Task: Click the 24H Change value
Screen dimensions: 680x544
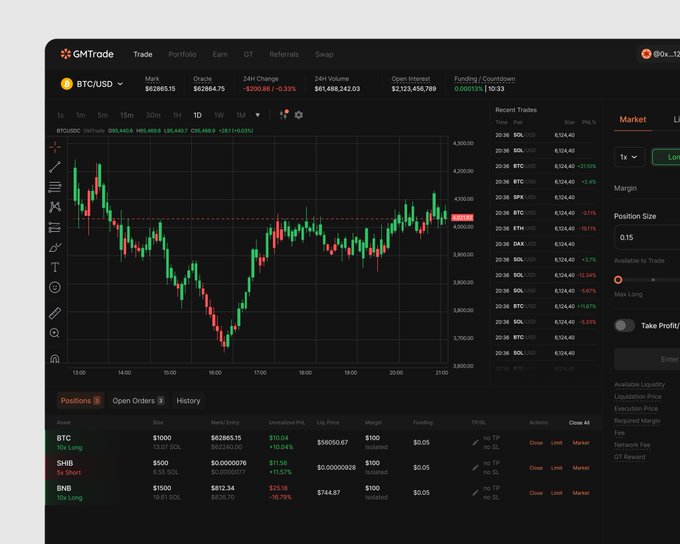Action: click(269, 89)
